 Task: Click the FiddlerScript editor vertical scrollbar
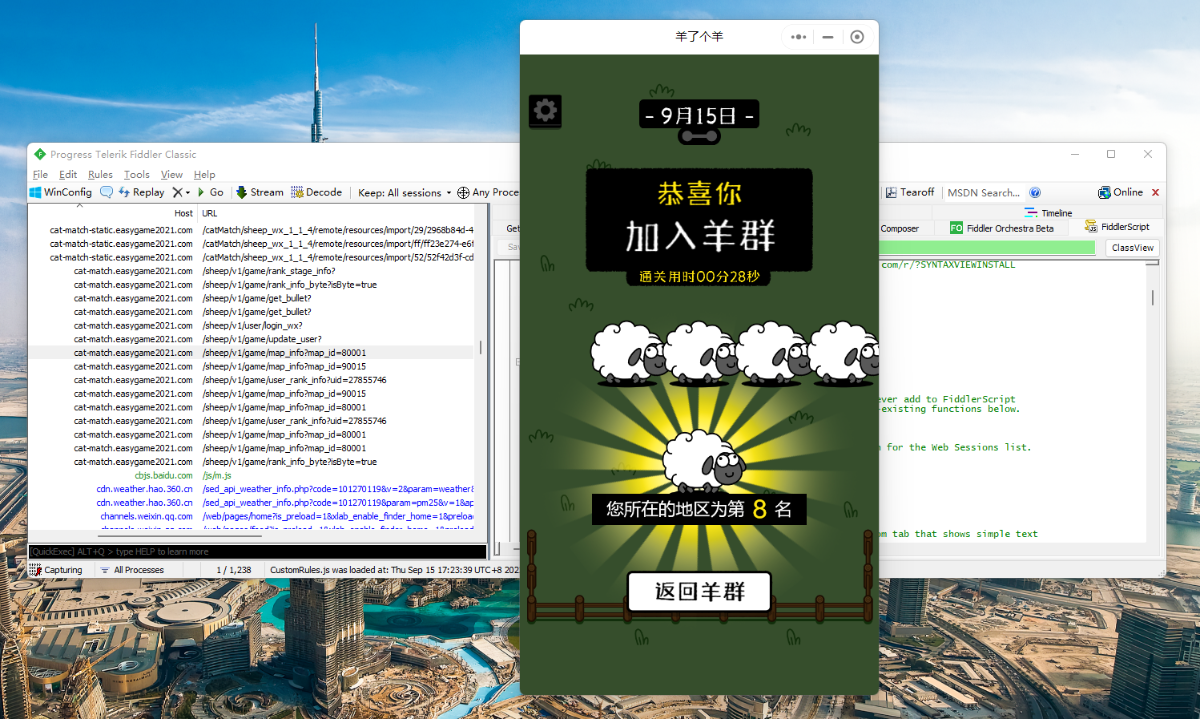(x=1152, y=298)
